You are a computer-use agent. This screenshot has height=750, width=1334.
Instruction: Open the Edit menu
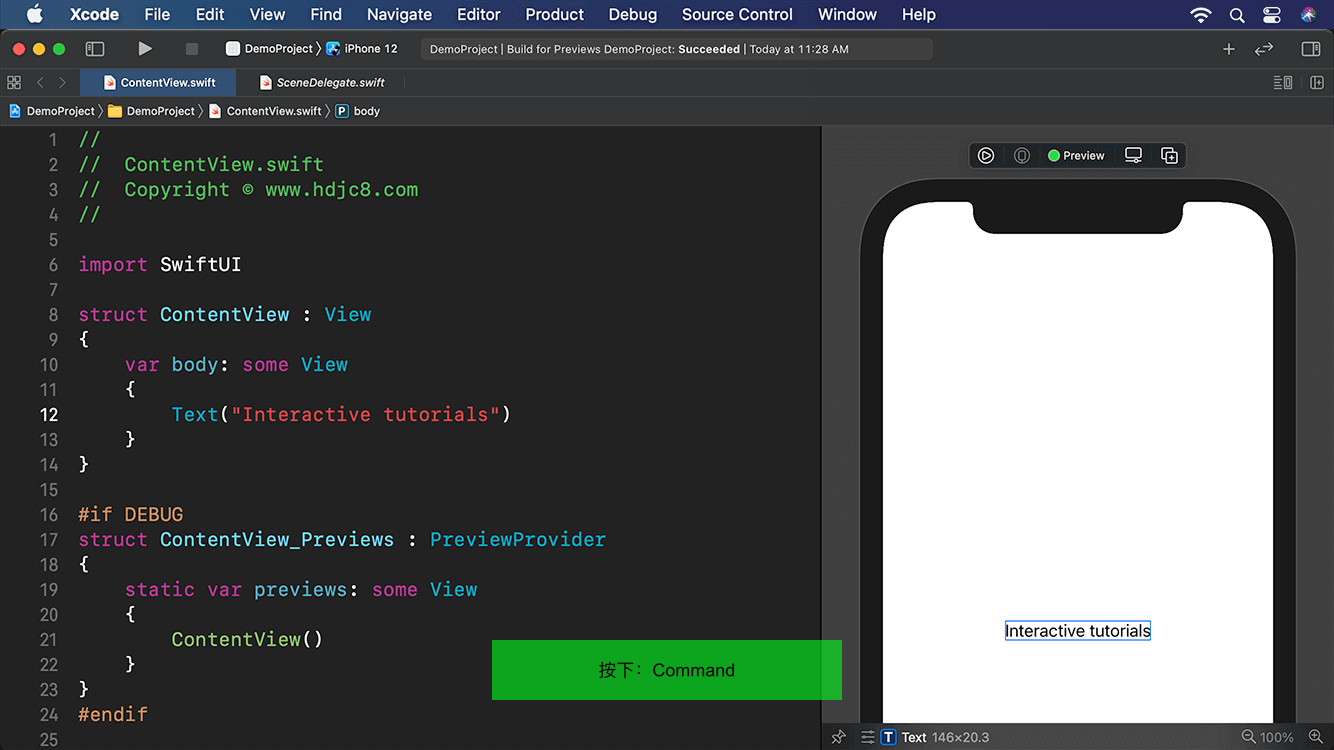point(210,14)
